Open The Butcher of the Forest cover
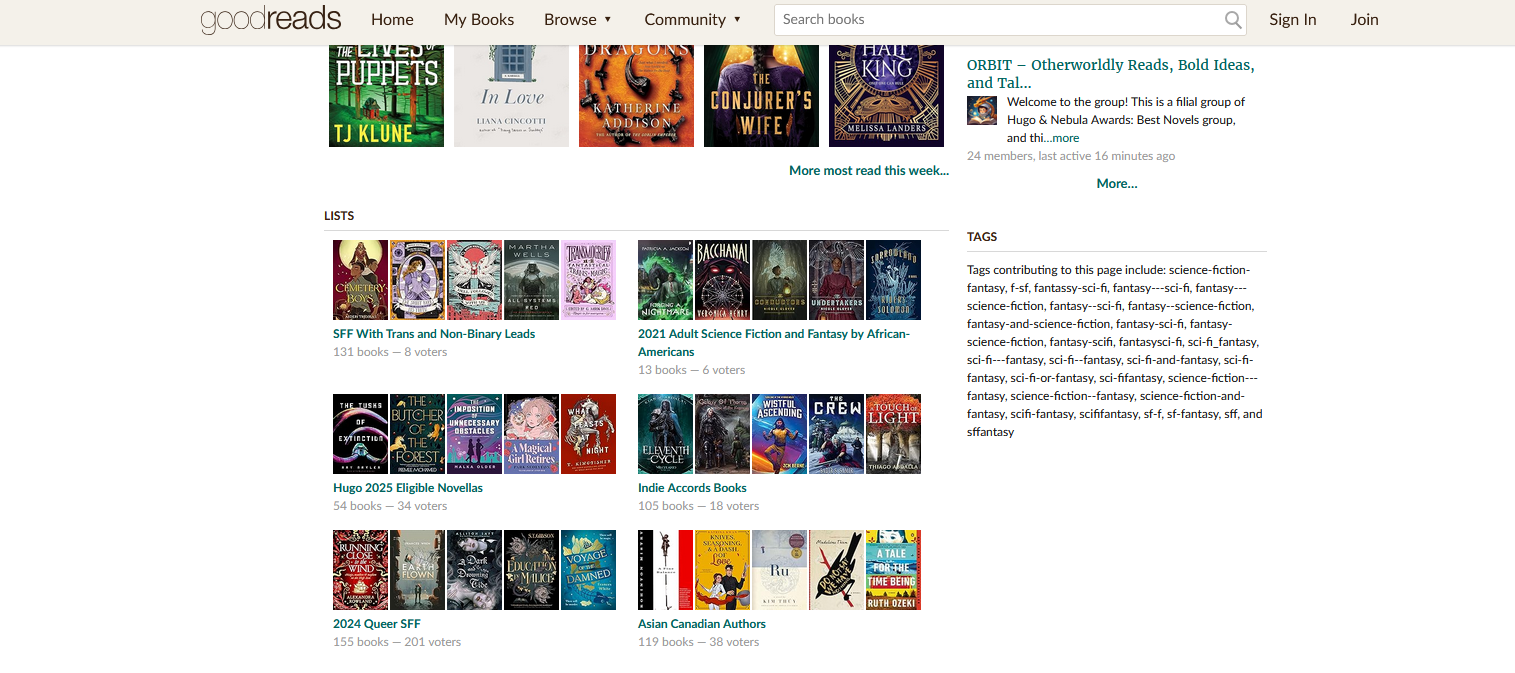The height and width of the screenshot is (673, 1515). (x=417, y=434)
